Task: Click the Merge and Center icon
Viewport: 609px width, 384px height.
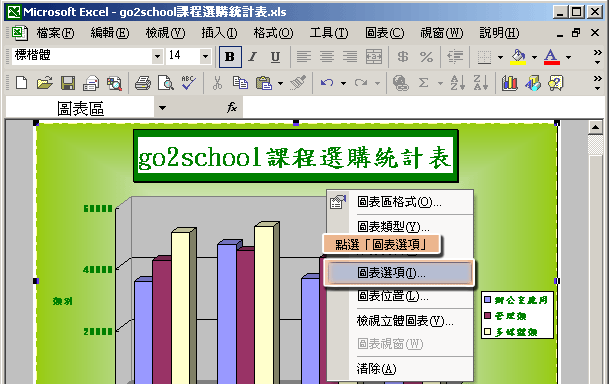Action: [374, 57]
